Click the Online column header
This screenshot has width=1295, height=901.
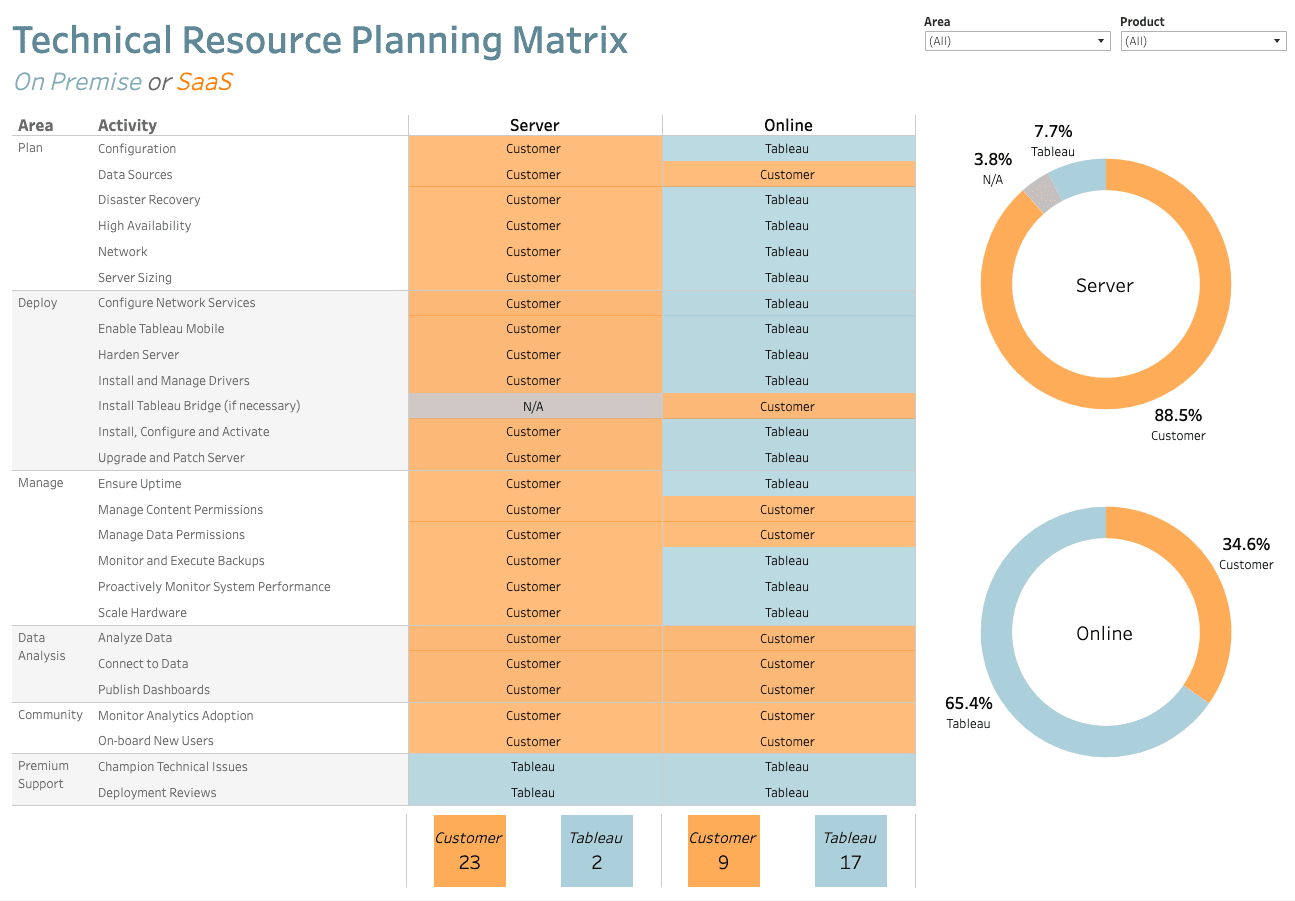tap(788, 125)
